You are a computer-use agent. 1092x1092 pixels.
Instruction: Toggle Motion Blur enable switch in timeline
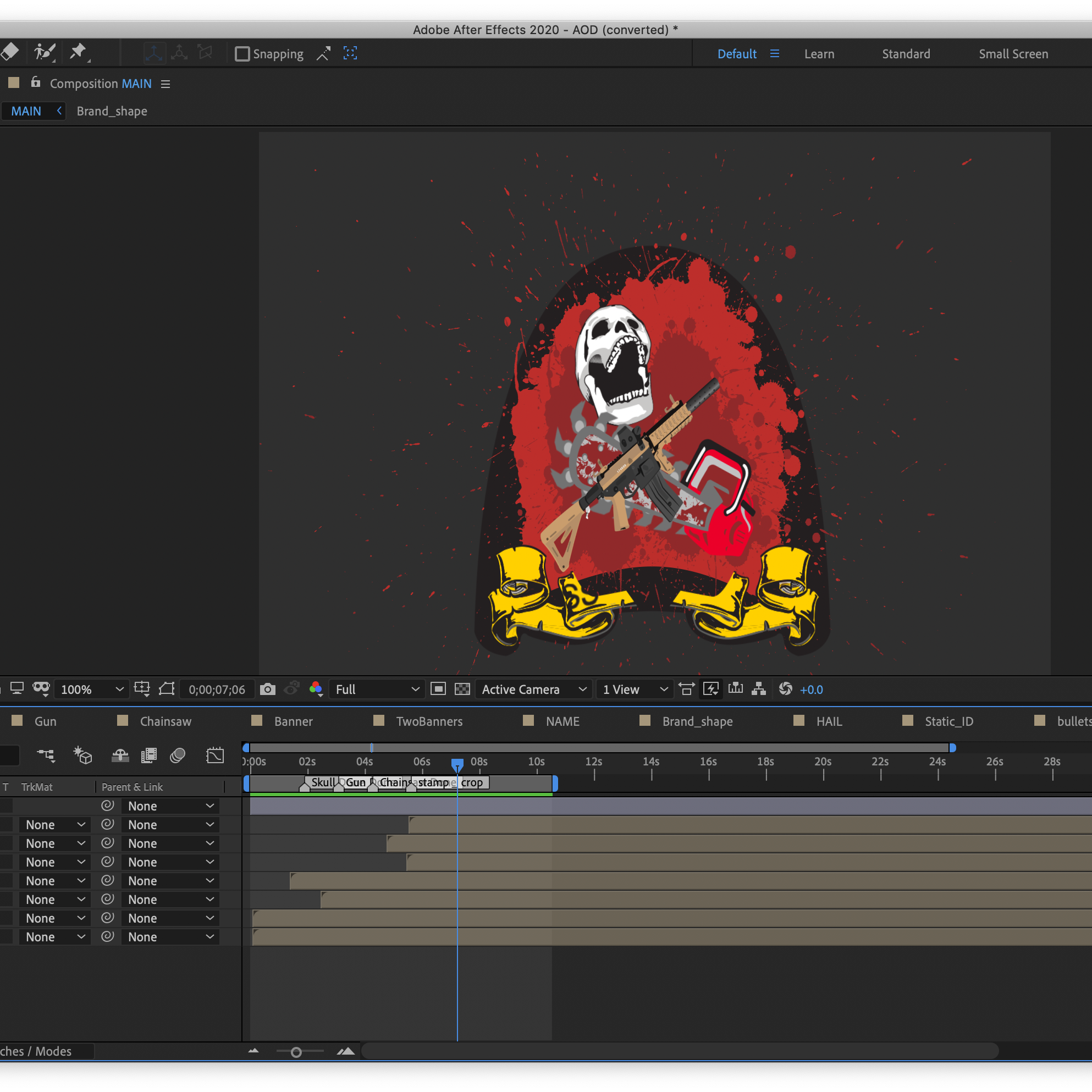click(178, 755)
